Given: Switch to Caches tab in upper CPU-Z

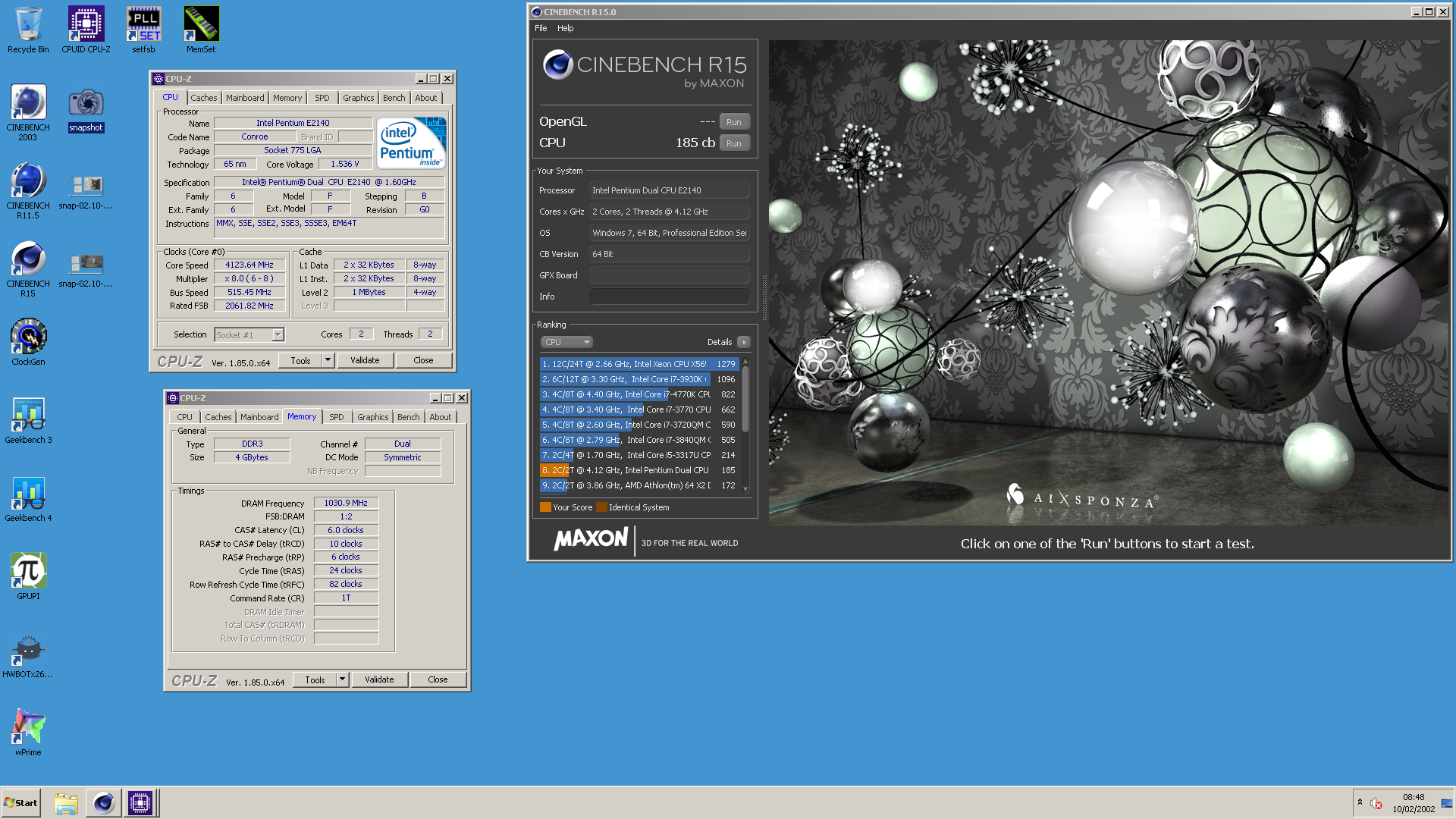Looking at the screenshot, I should (x=203, y=98).
